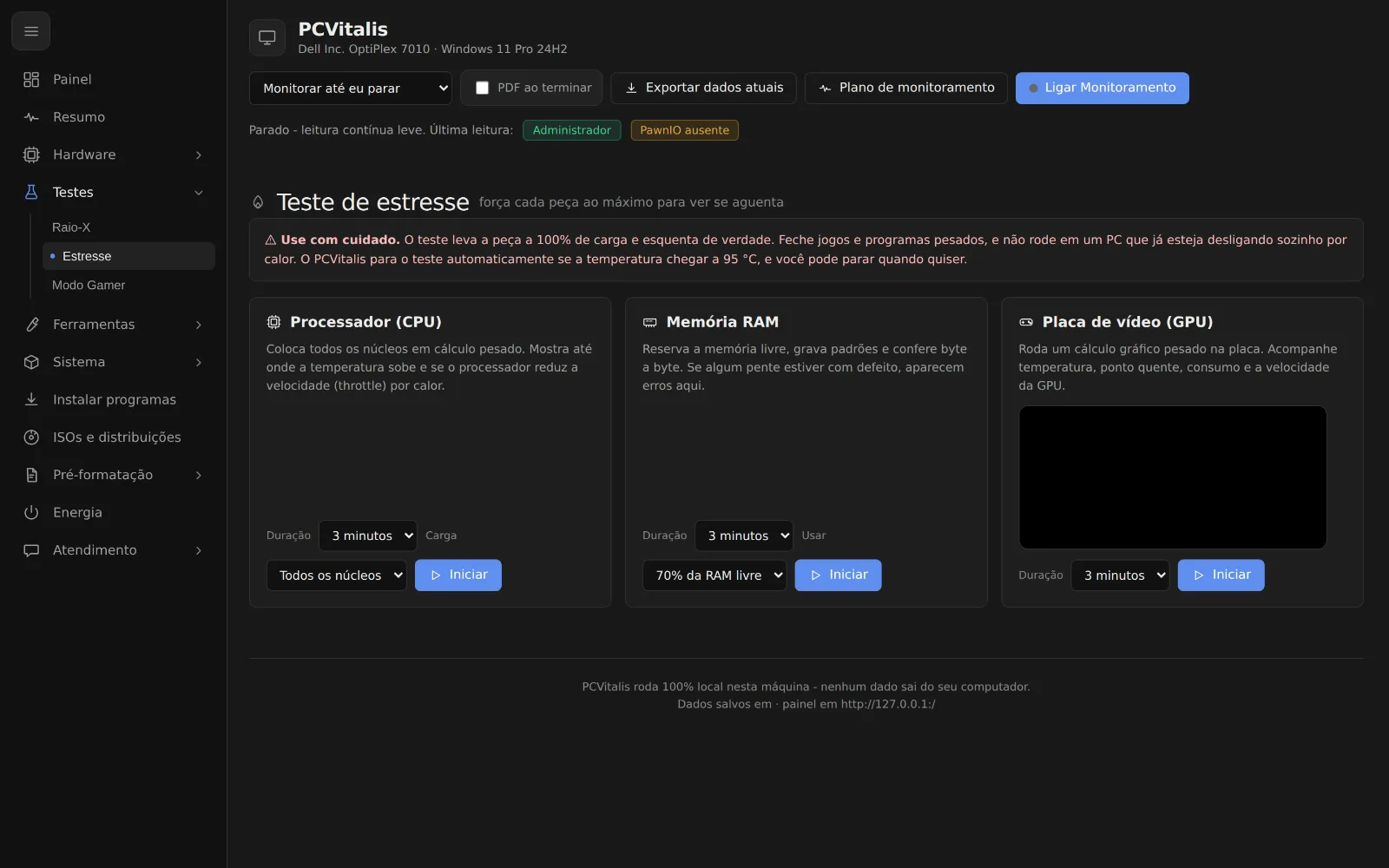Click the Atendimento chat icon

pyautogui.click(x=31, y=550)
